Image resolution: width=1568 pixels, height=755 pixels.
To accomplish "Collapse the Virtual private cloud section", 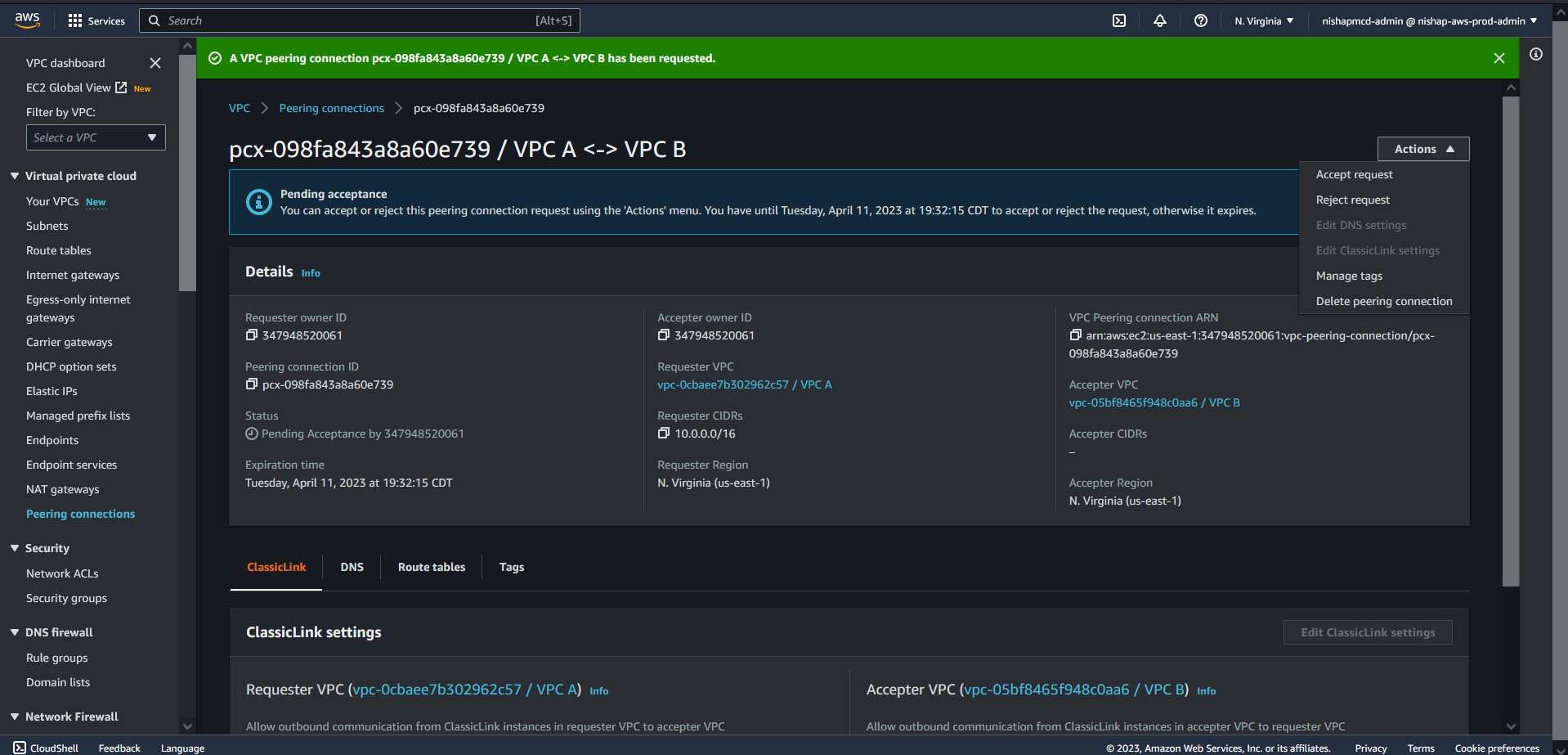I will tap(15, 176).
